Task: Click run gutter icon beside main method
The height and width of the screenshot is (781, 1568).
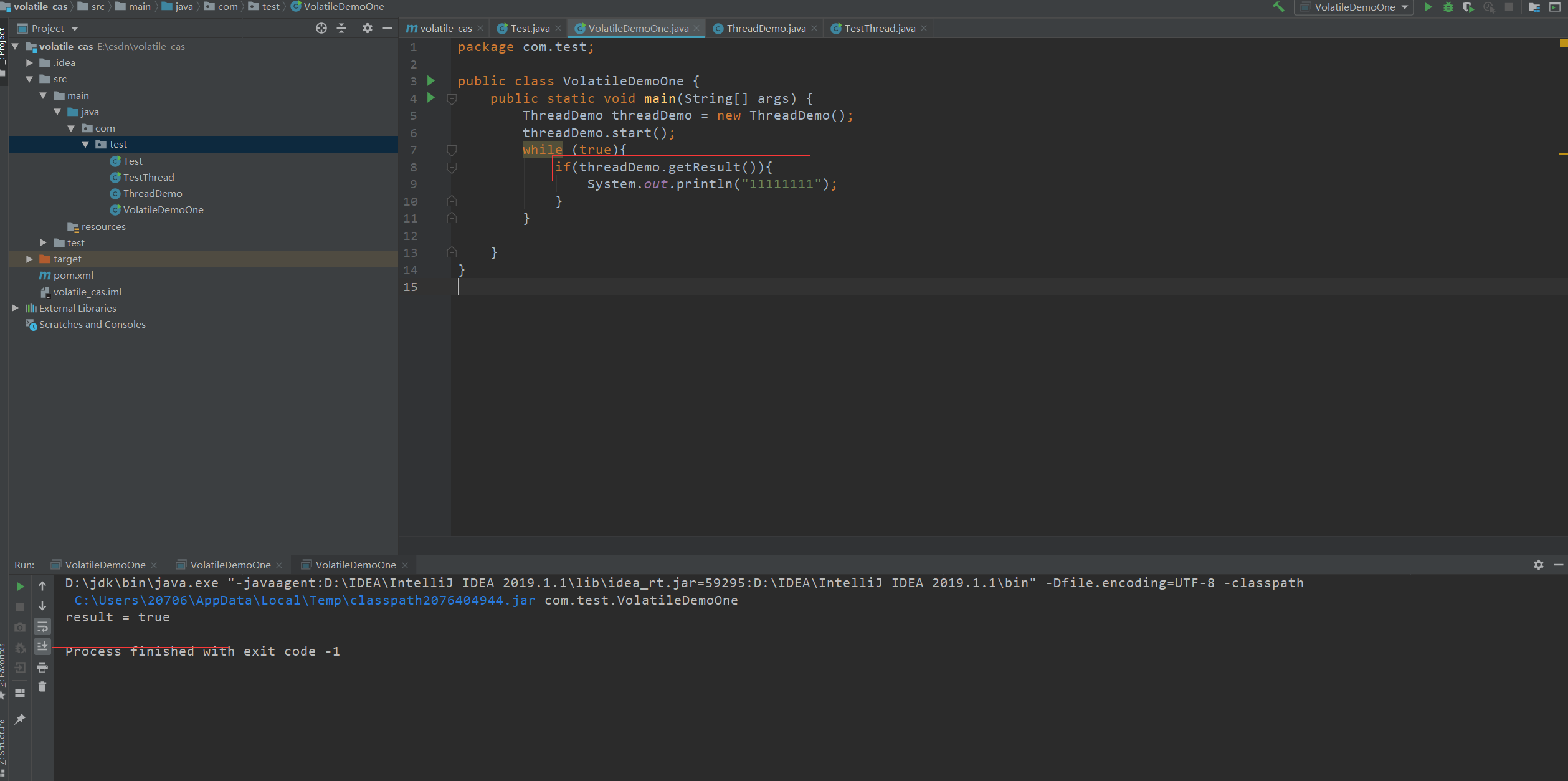Action: point(431,98)
